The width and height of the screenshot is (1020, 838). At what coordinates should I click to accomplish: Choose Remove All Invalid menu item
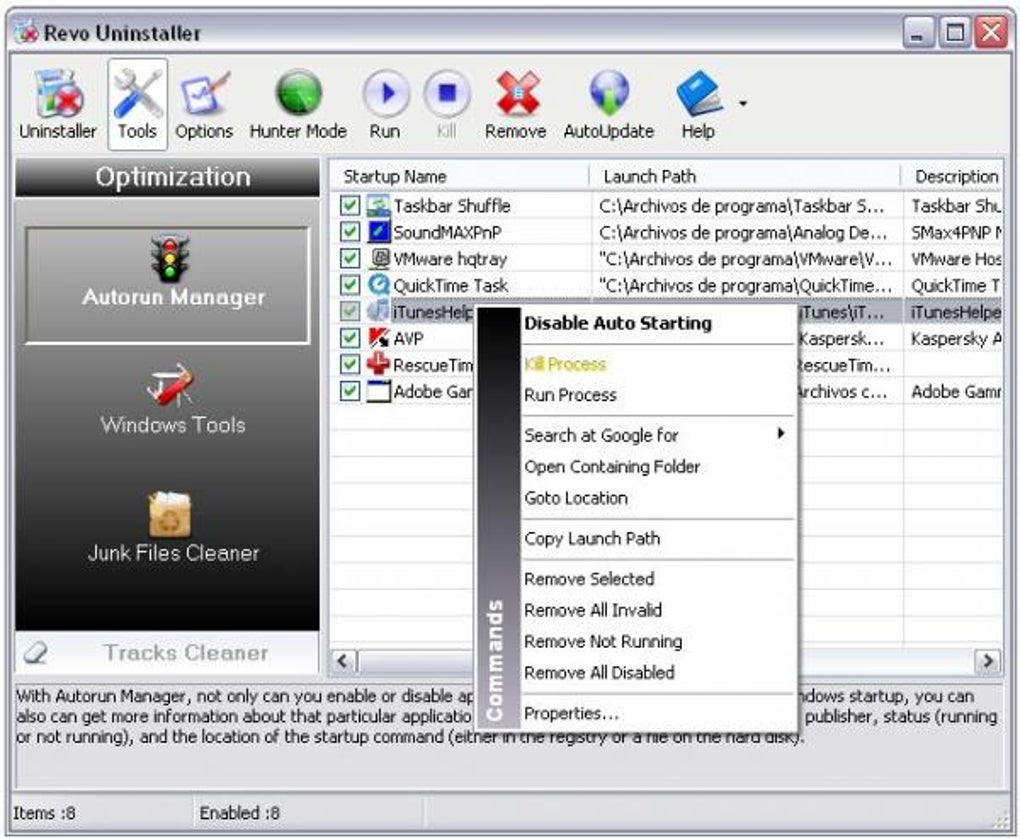point(658,610)
